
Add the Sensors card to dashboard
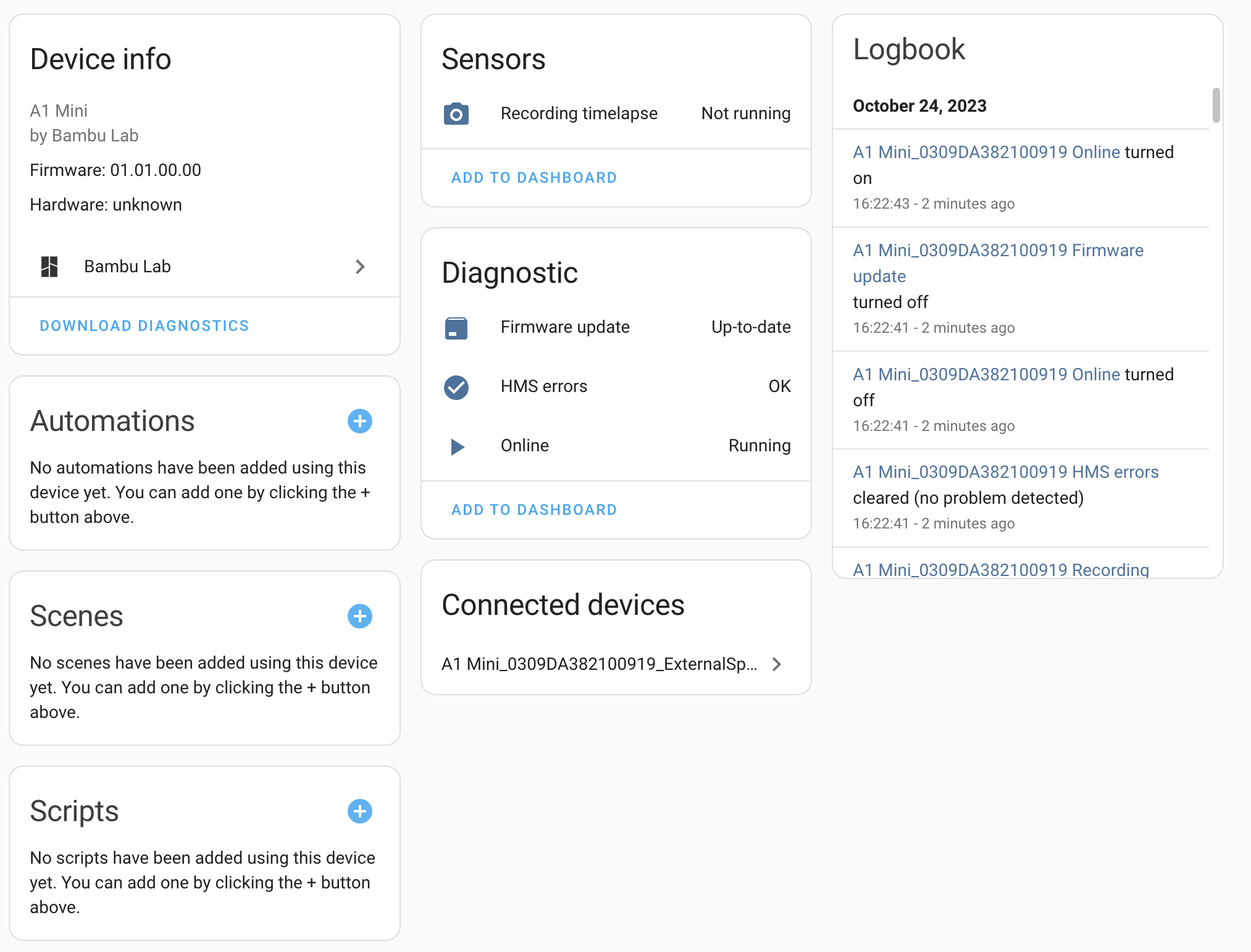pos(533,178)
